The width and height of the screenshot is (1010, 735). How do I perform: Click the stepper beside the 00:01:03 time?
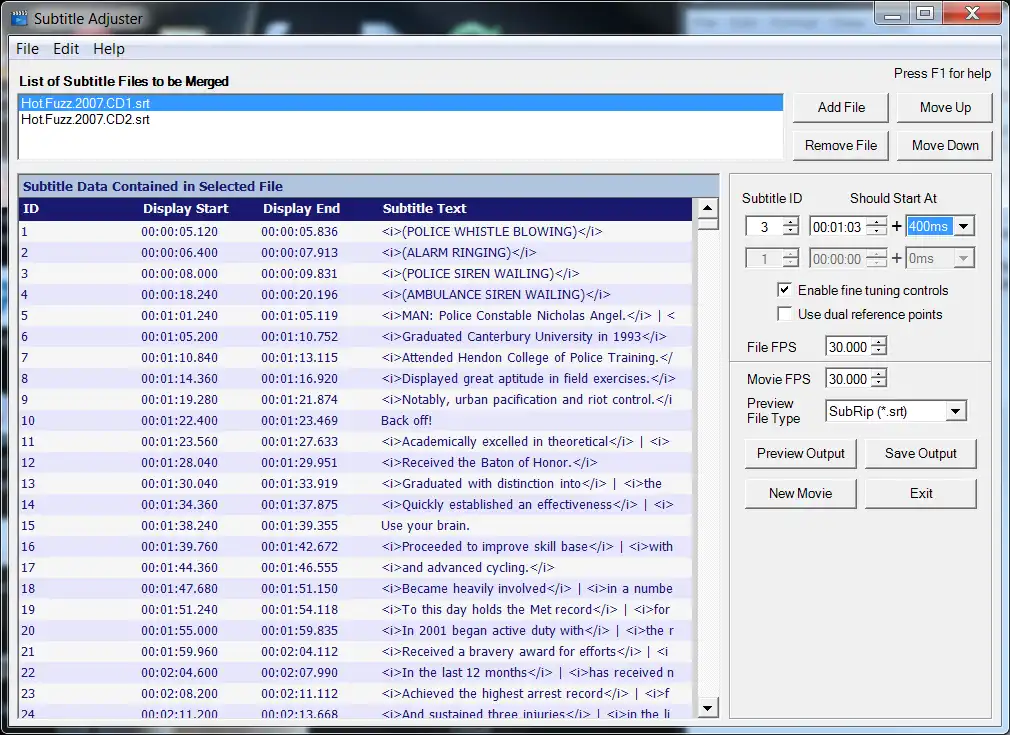[x=876, y=226]
